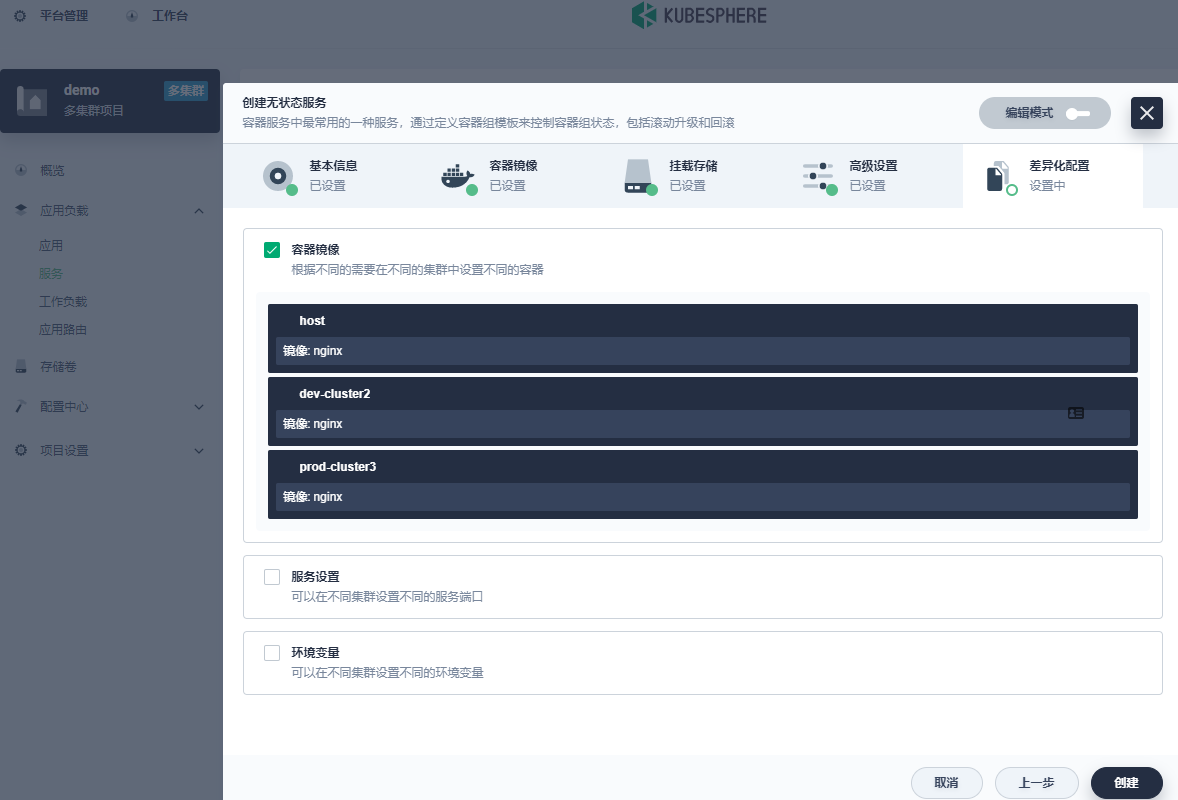Click the 上一步 button
Screen dimensions: 1178x800
(1037, 783)
